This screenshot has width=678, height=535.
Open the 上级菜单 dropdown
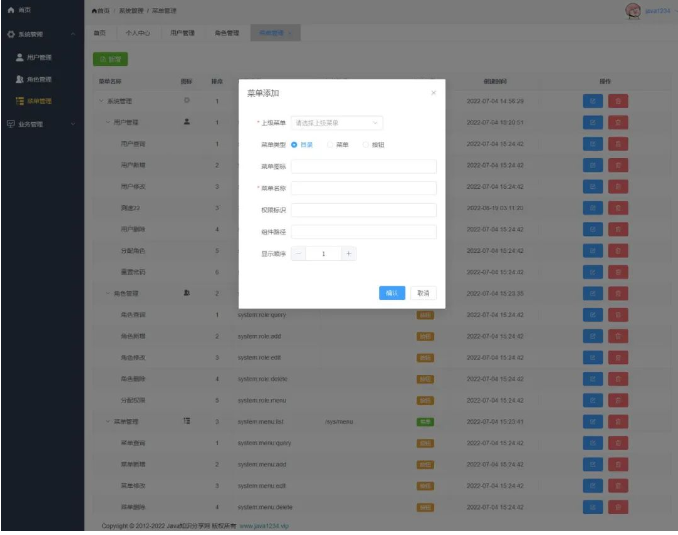(336, 123)
